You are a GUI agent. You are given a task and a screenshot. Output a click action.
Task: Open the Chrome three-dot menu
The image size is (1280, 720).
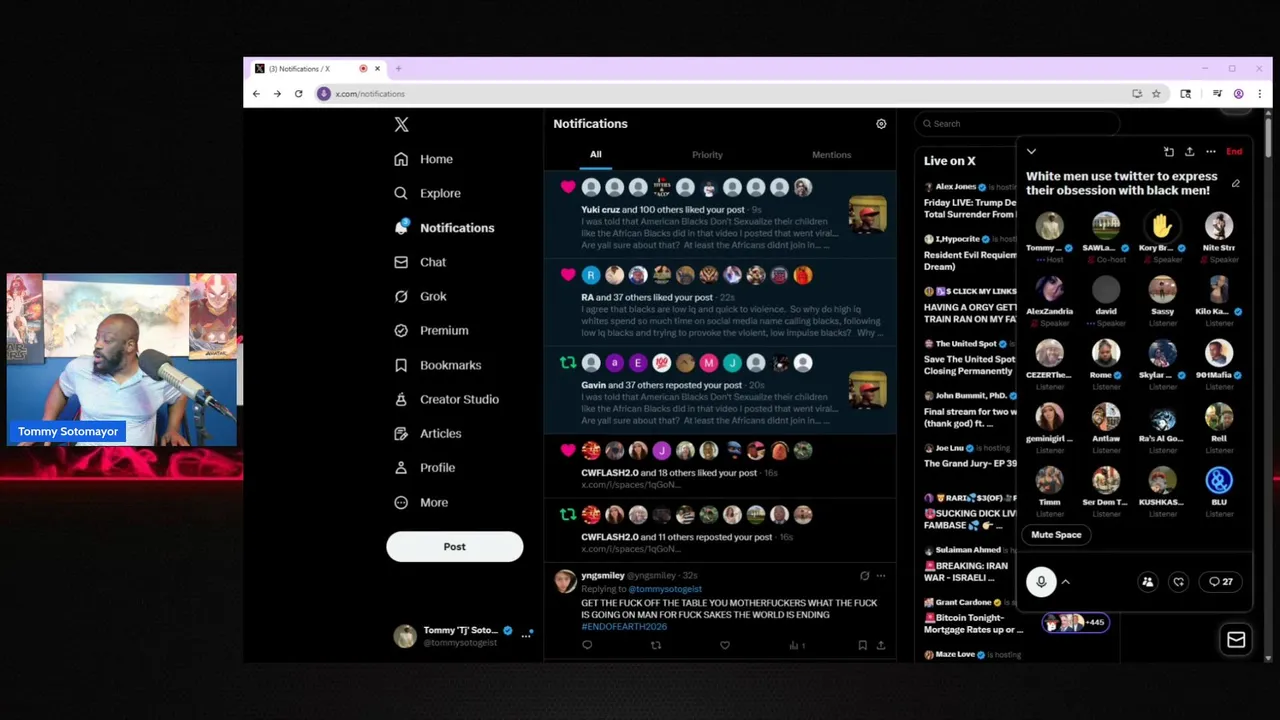pyautogui.click(x=1259, y=94)
